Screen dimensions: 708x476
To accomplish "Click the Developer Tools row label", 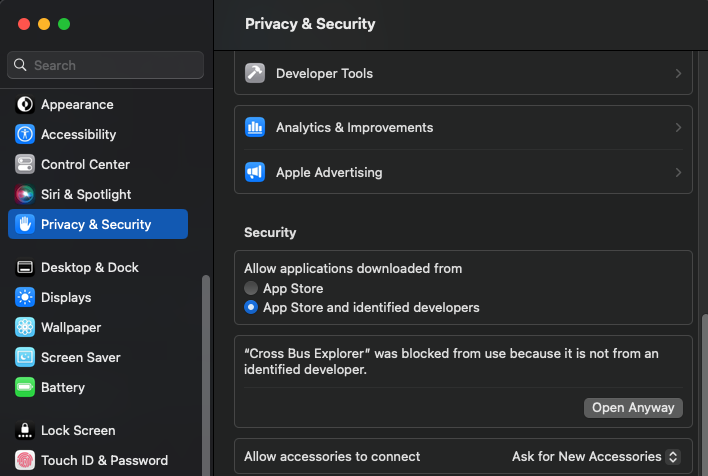I will [x=324, y=73].
